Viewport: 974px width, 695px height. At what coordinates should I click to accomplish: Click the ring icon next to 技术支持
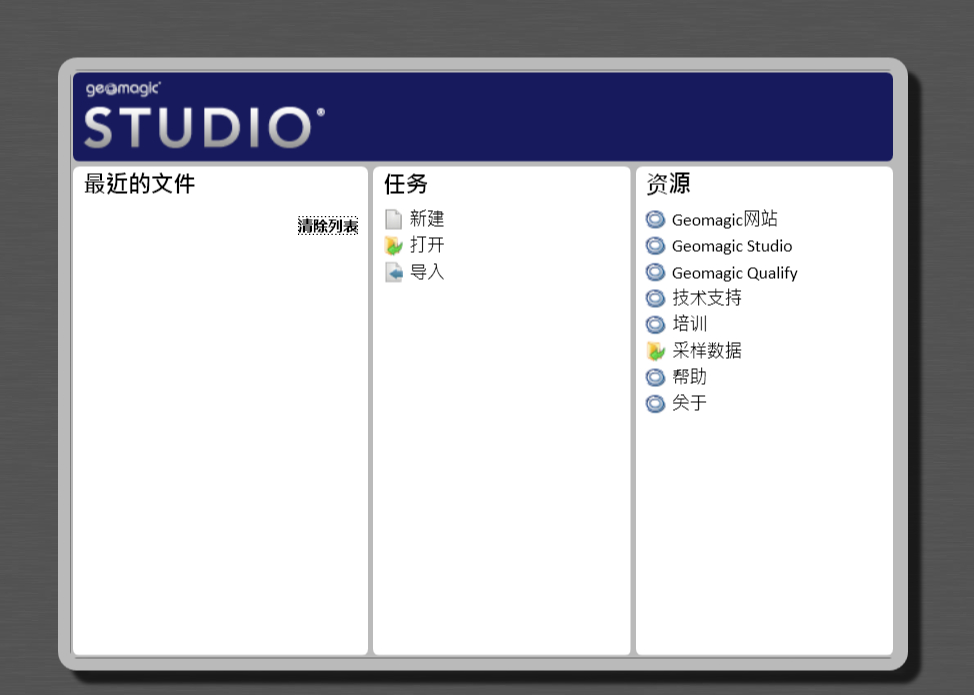tap(655, 298)
